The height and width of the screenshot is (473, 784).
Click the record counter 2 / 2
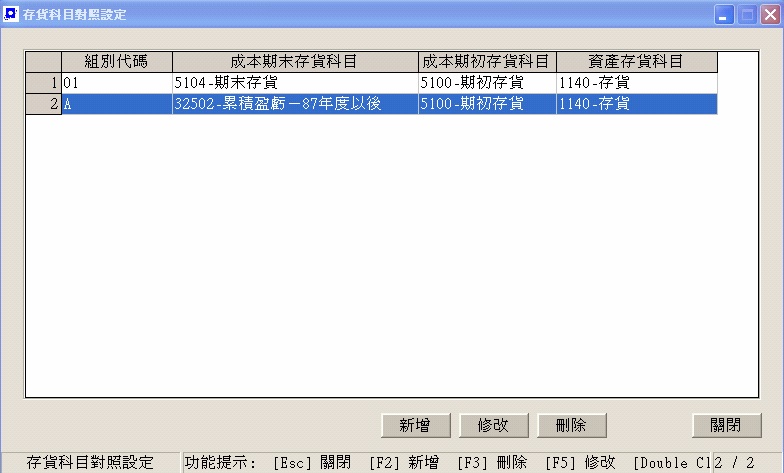click(734, 462)
